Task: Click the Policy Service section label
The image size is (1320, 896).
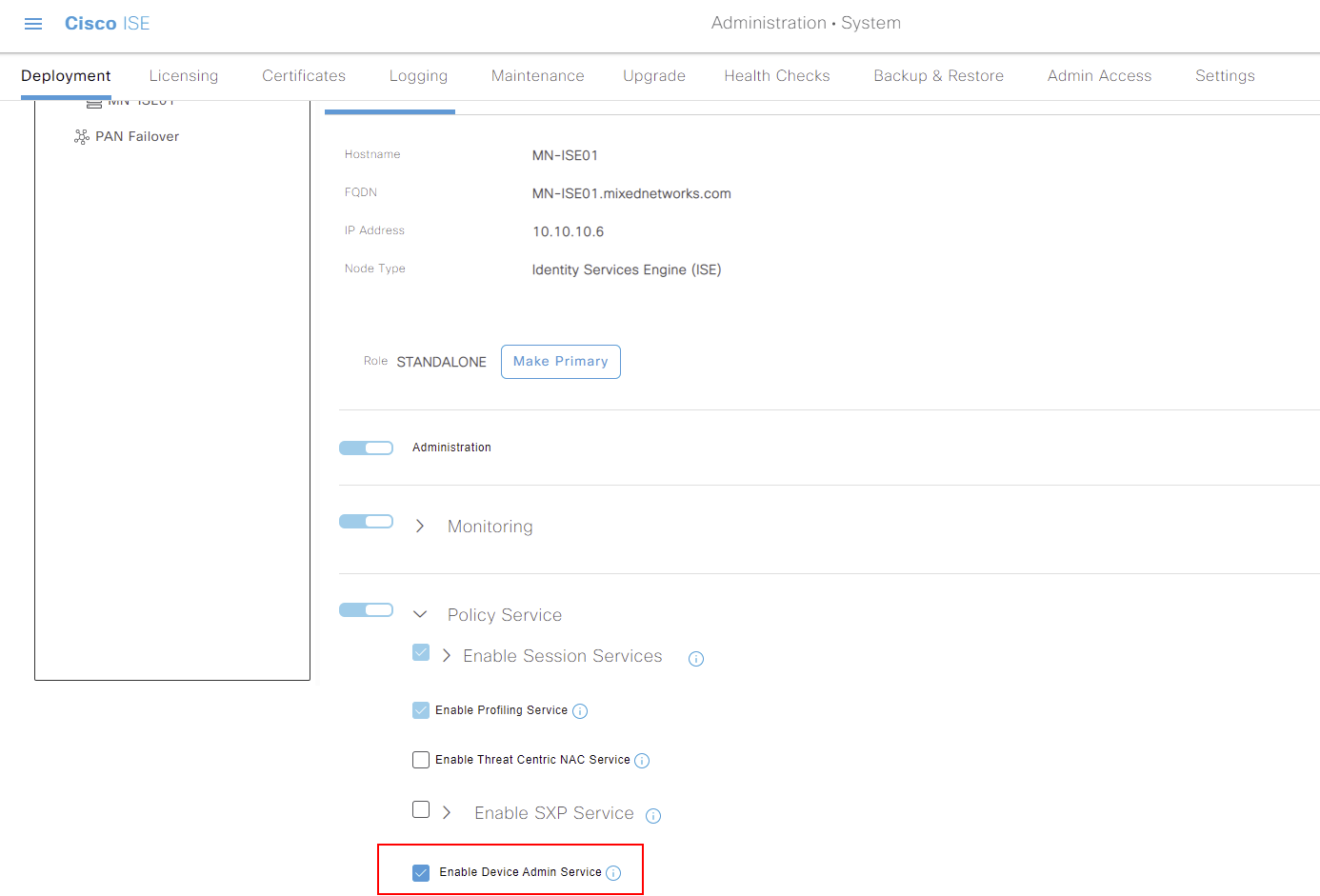Action: tap(505, 615)
